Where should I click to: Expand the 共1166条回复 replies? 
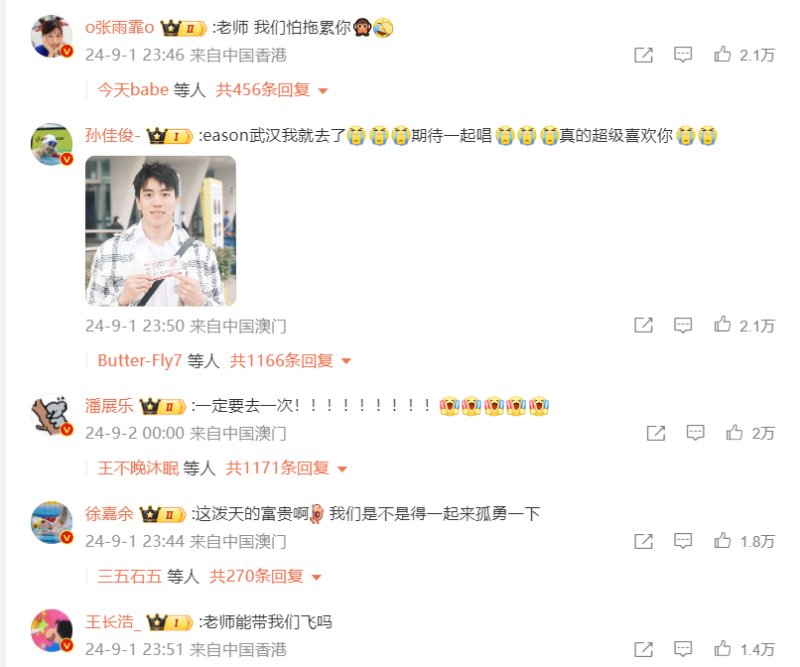point(290,361)
